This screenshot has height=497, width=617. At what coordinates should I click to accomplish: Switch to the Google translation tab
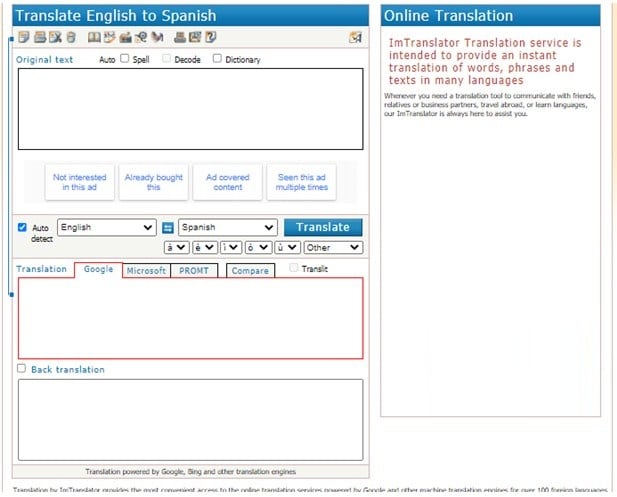98,270
